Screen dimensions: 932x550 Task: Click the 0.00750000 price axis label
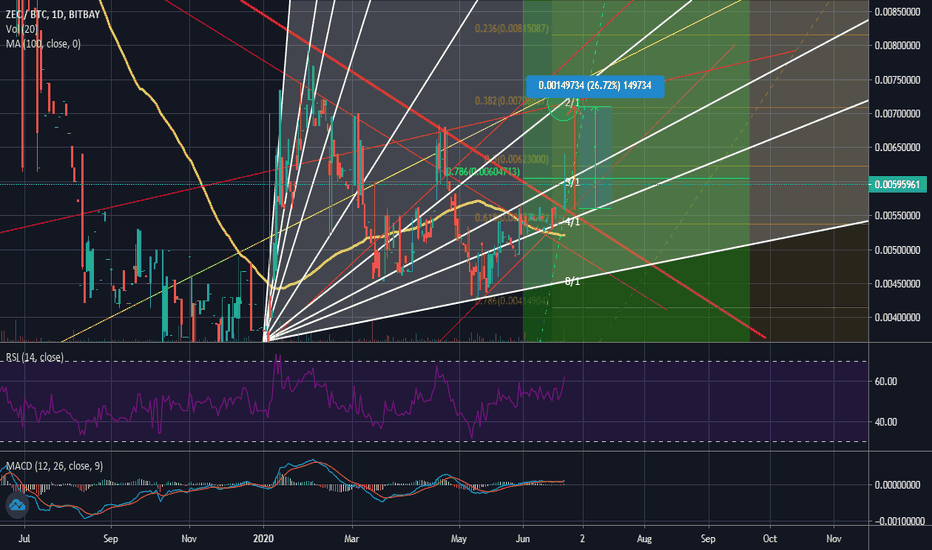[x=898, y=80]
